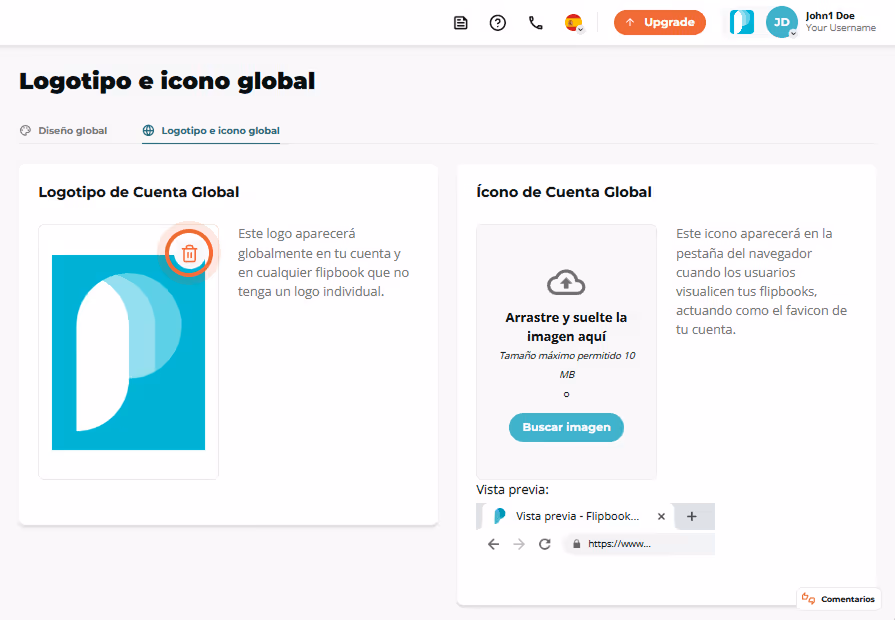Screen dimensions: 895x620
Task: Click the Comentarios feedback icon
Action: point(808,598)
